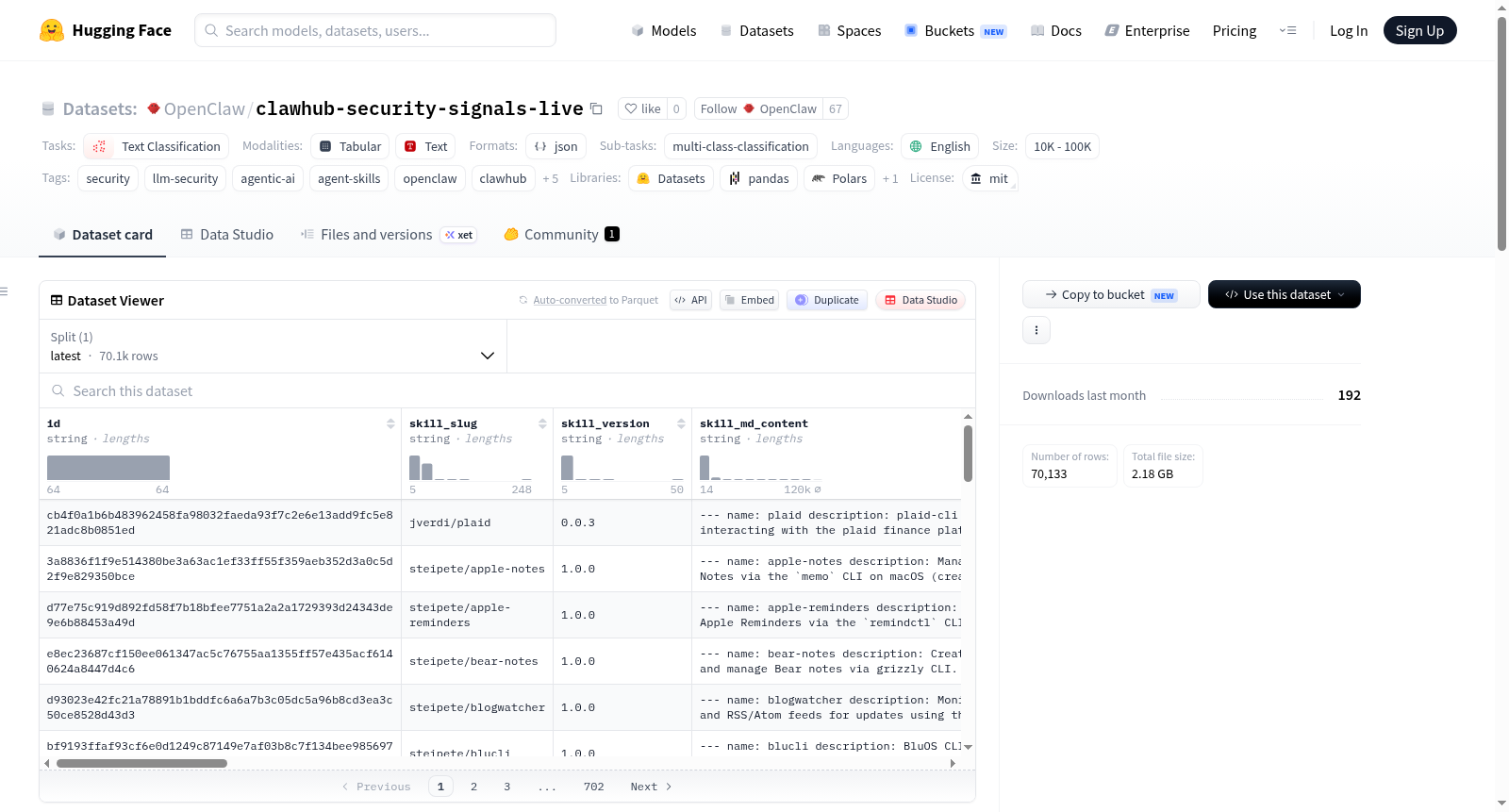The image size is (1509, 812).
Task: Show 1 more library
Action: pos(890,178)
